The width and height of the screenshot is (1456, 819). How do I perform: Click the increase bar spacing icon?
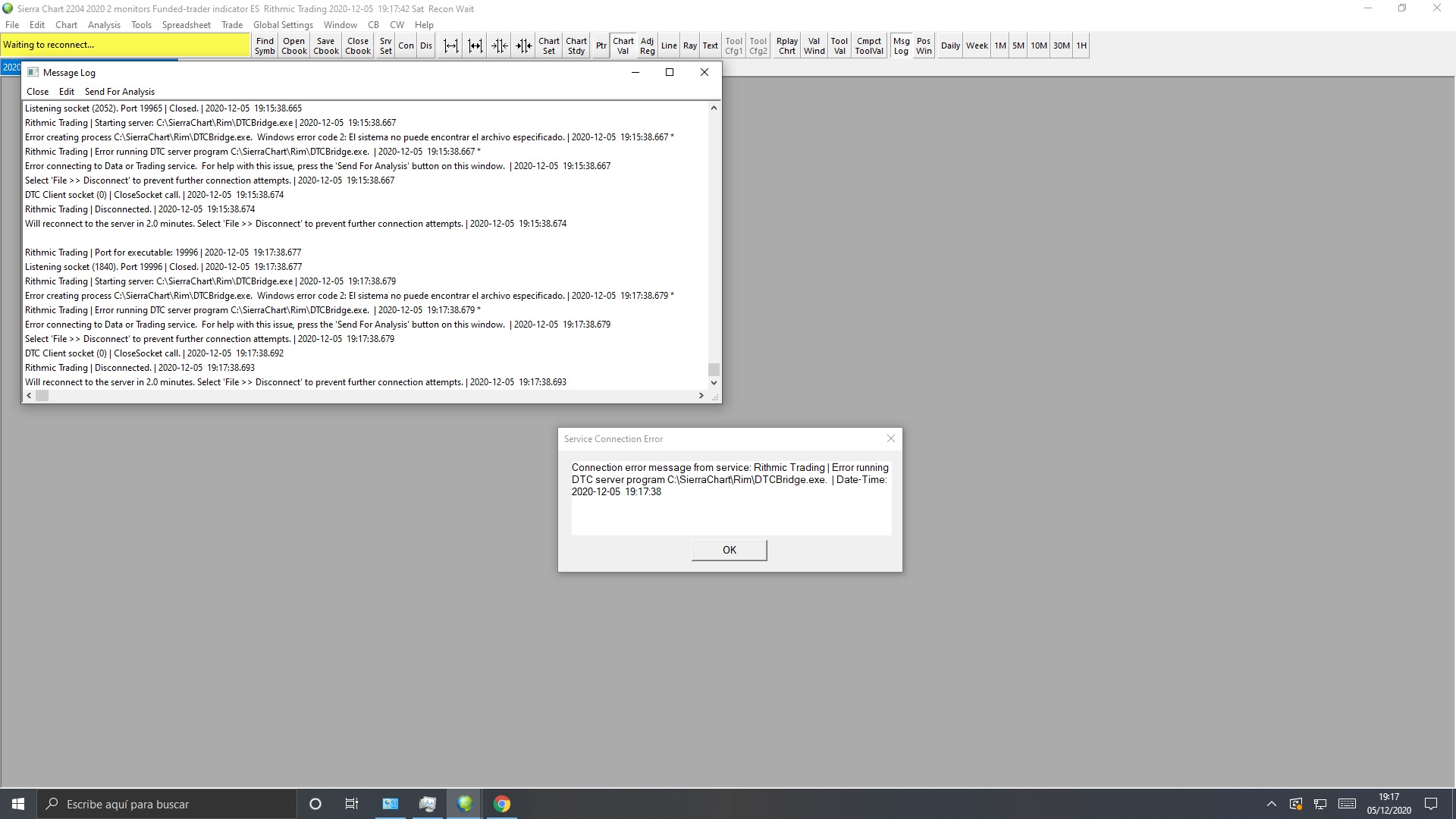[x=450, y=45]
